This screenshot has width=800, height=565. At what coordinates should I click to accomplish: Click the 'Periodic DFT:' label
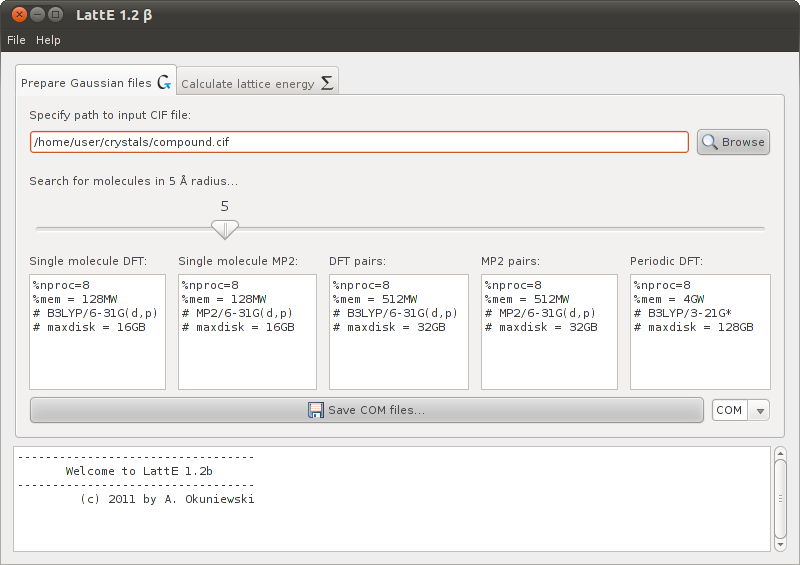tap(666, 261)
